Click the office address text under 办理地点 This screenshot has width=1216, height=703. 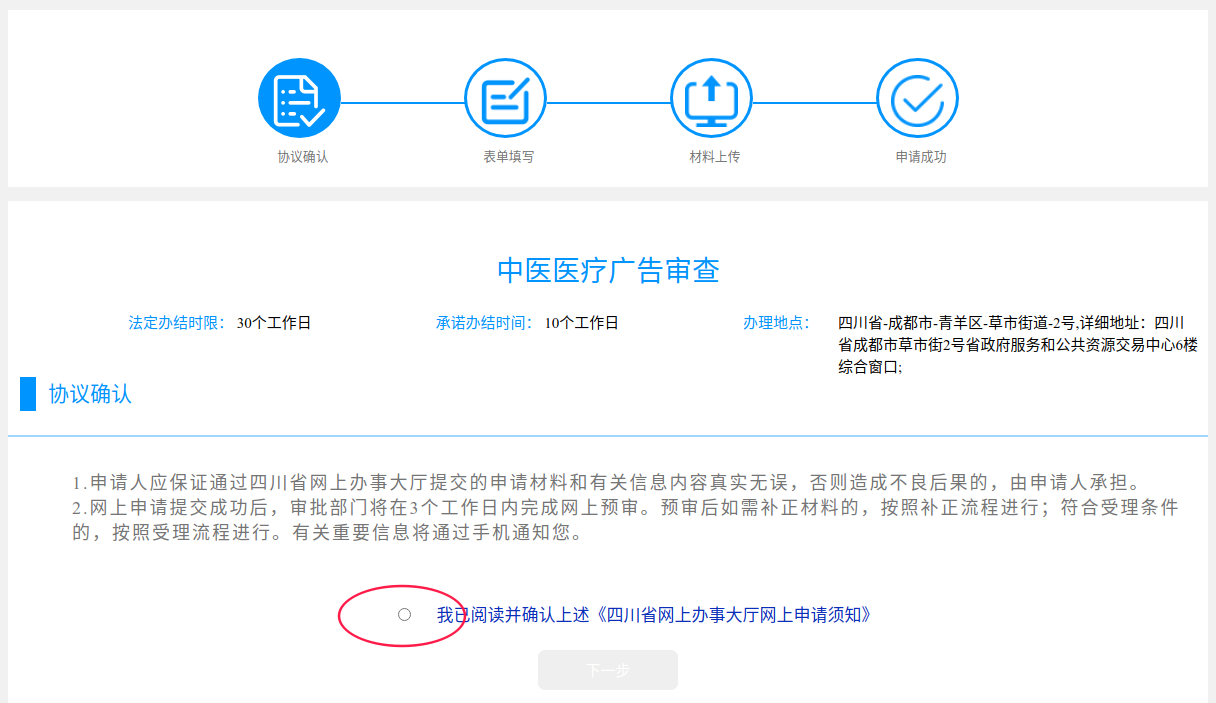[x=1017, y=345]
